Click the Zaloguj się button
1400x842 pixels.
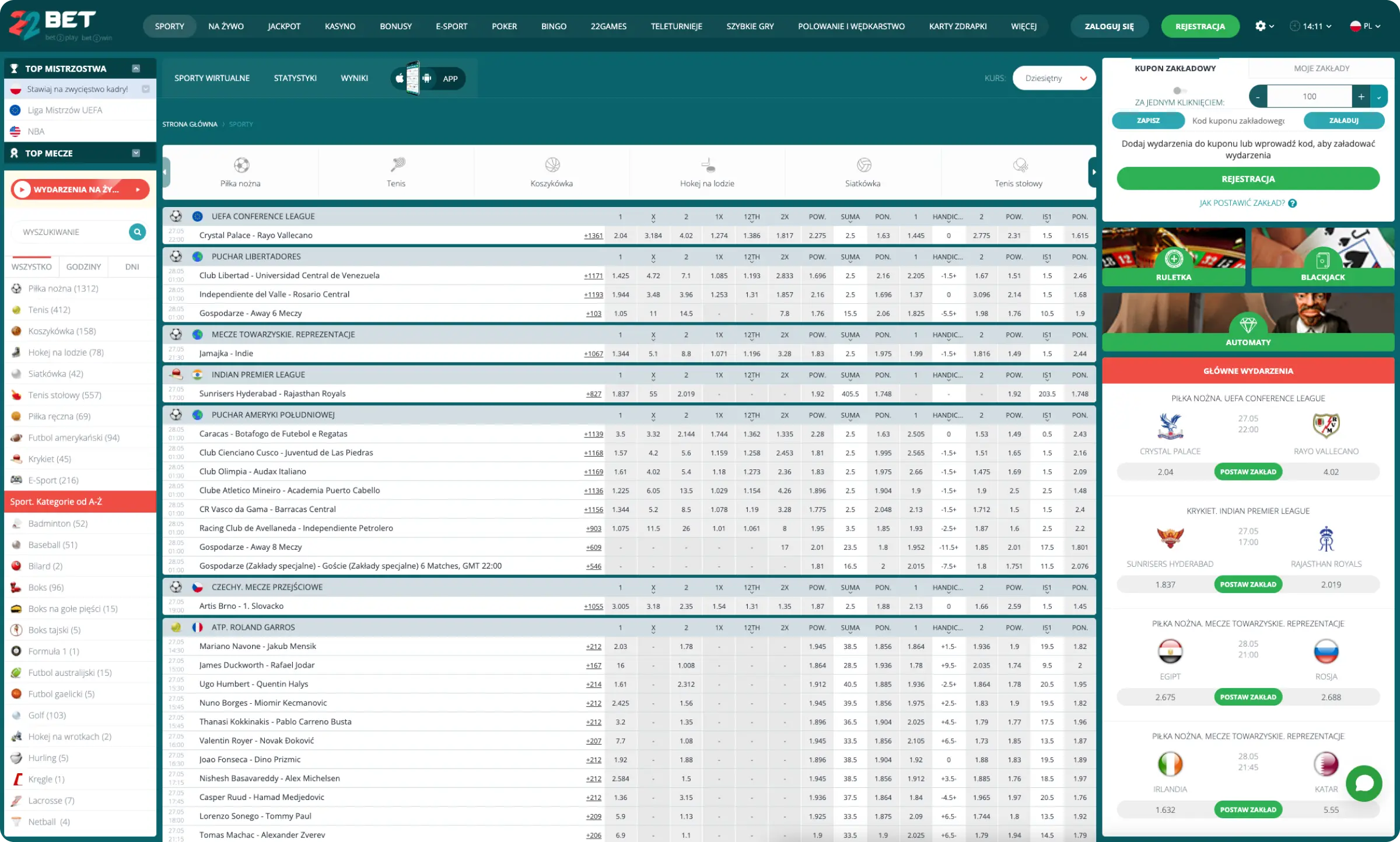pos(1109,26)
